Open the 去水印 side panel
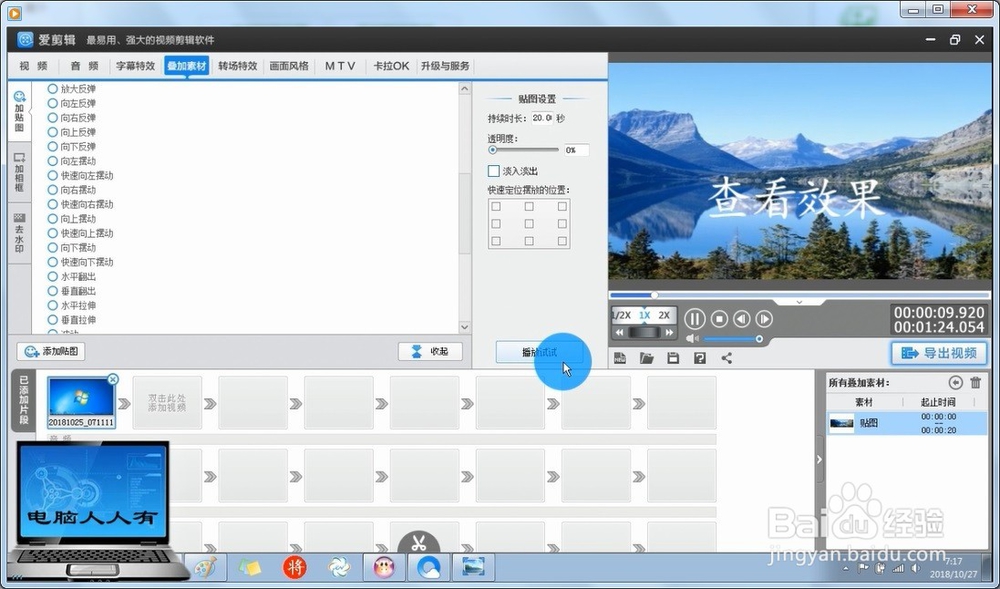The height and width of the screenshot is (589, 1000). point(19,233)
